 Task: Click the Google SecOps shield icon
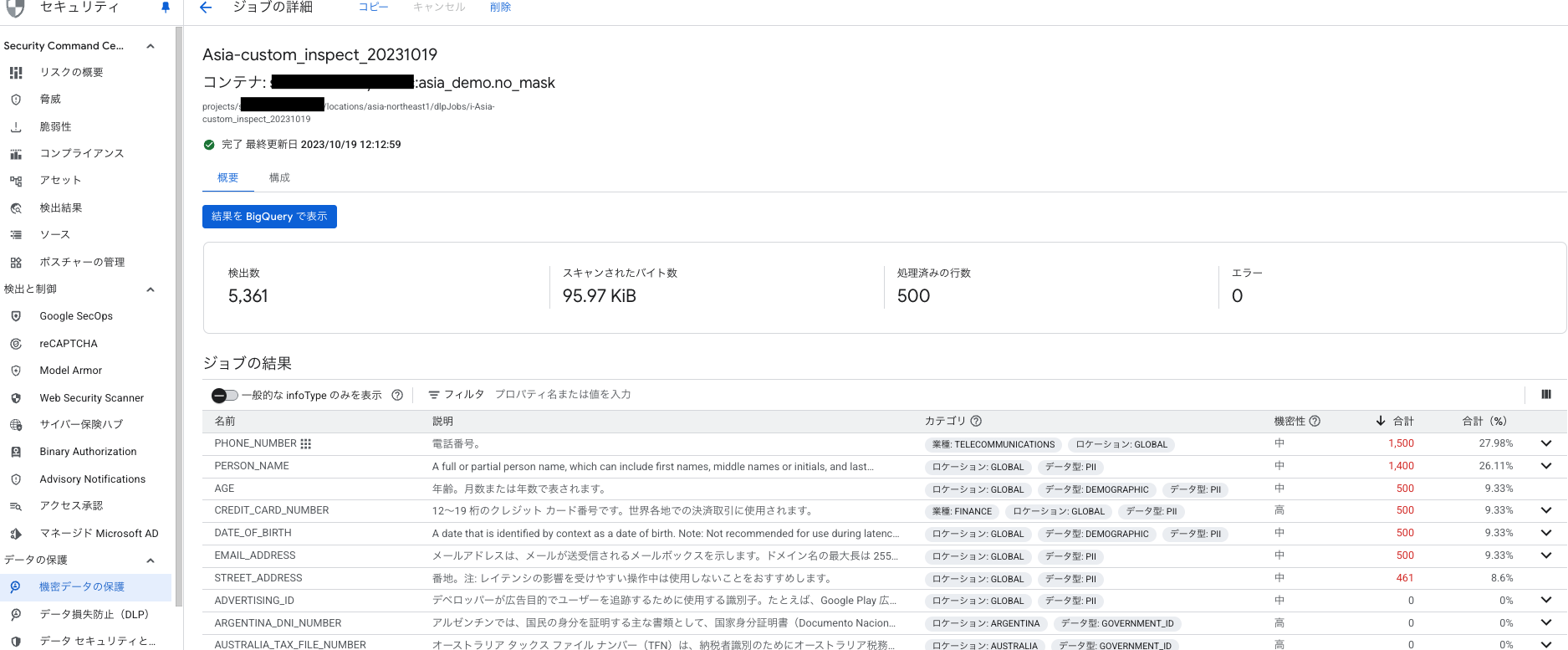16,316
